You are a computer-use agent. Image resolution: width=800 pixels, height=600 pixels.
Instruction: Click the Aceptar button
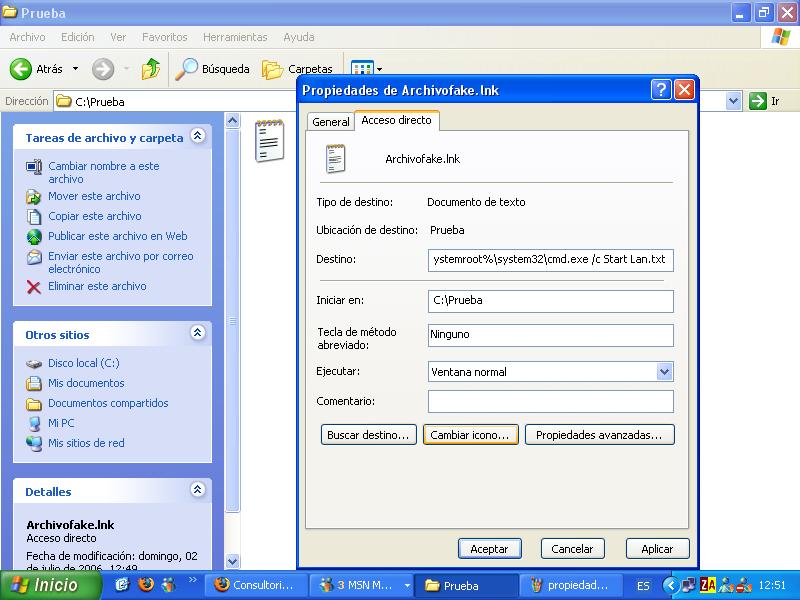[490, 548]
